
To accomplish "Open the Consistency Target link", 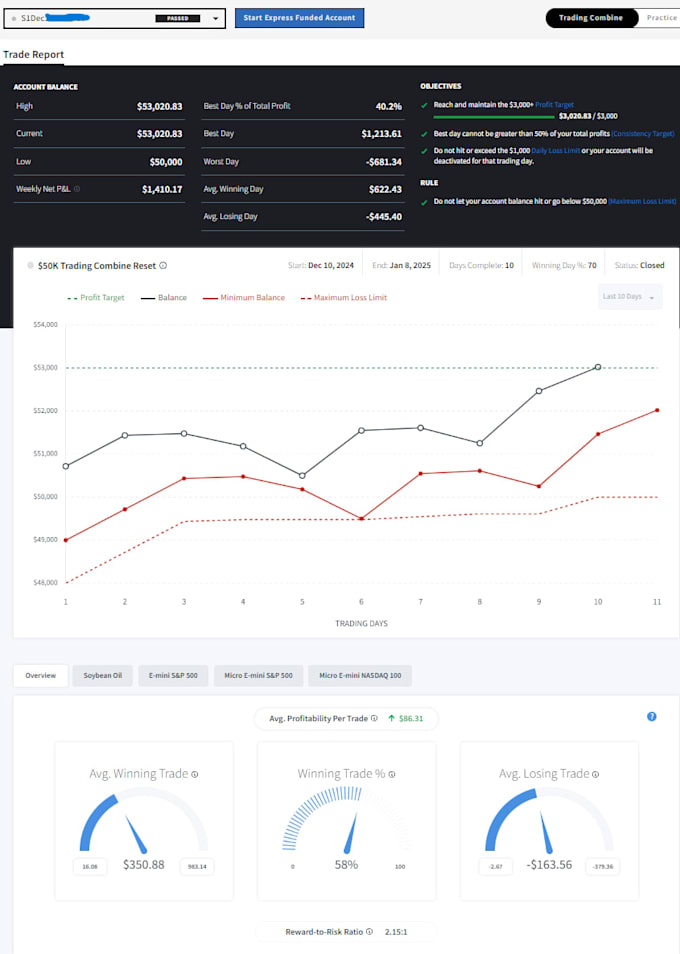I will click(643, 134).
